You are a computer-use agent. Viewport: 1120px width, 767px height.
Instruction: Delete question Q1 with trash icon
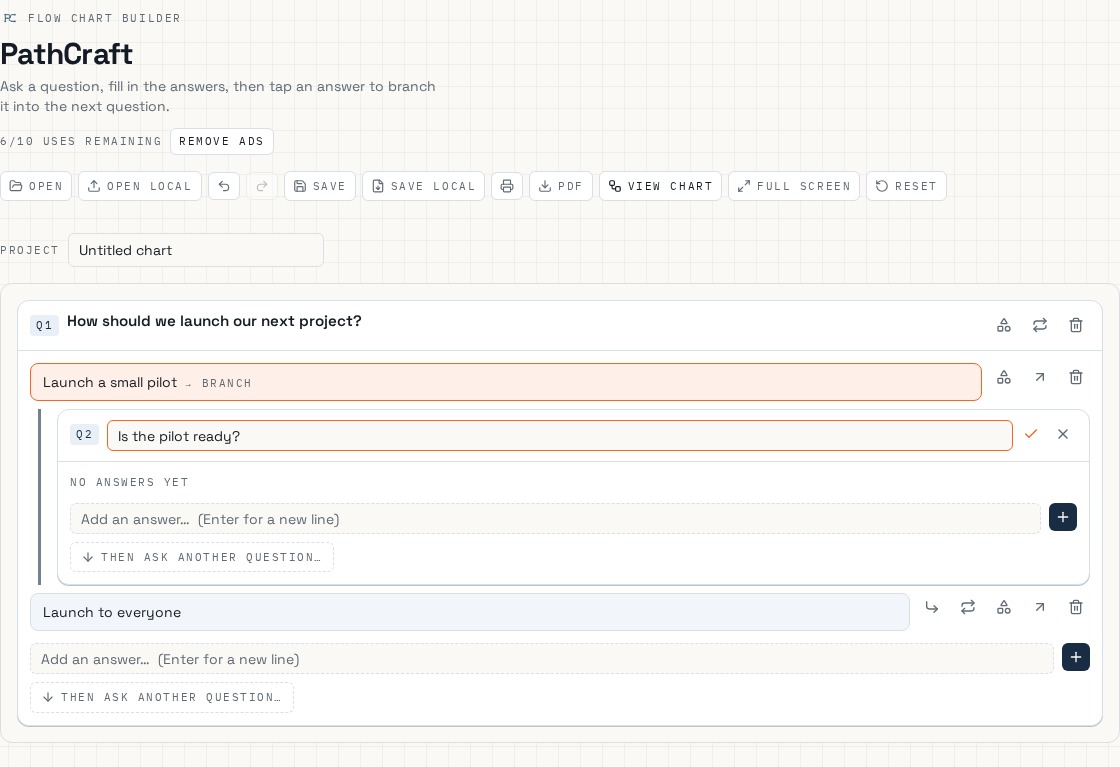(x=1076, y=326)
